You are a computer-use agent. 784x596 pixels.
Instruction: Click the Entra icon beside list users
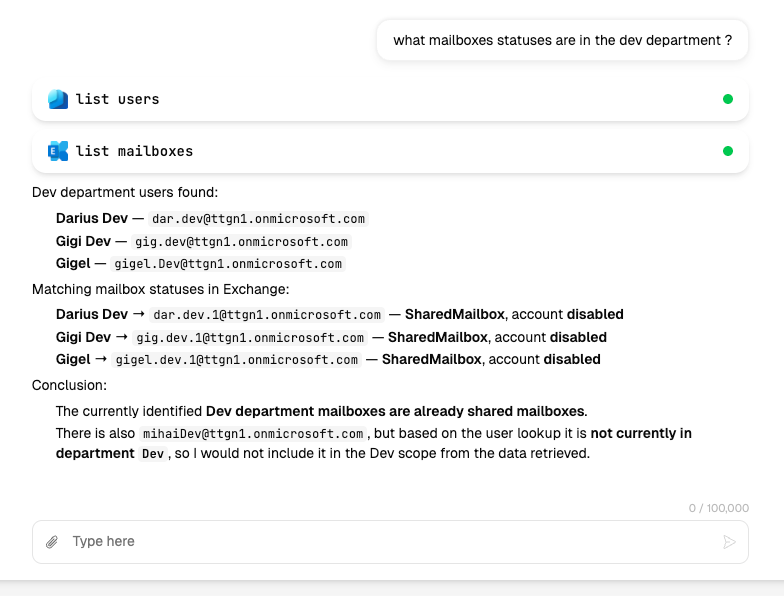point(58,99)
